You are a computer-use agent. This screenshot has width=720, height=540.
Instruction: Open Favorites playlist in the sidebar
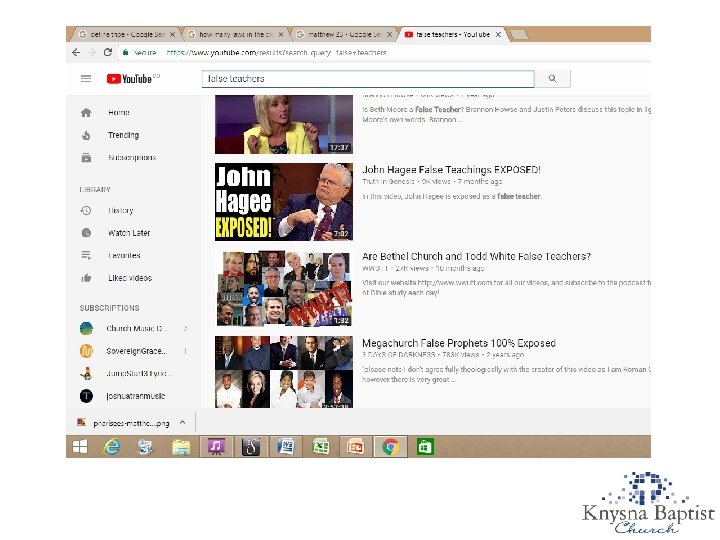124,255
